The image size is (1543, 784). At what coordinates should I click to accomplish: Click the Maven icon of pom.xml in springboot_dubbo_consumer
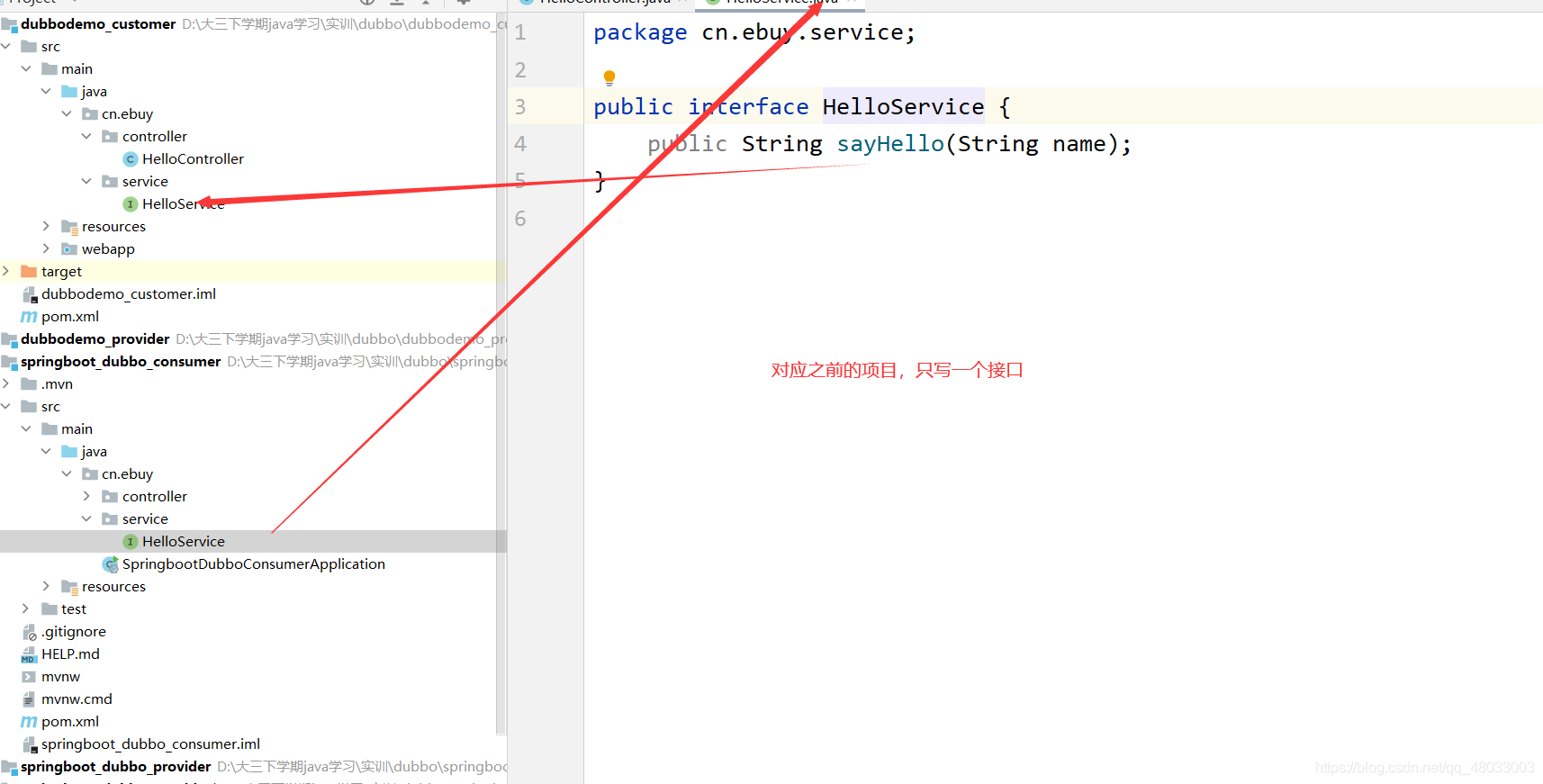(x=29, y=722)
